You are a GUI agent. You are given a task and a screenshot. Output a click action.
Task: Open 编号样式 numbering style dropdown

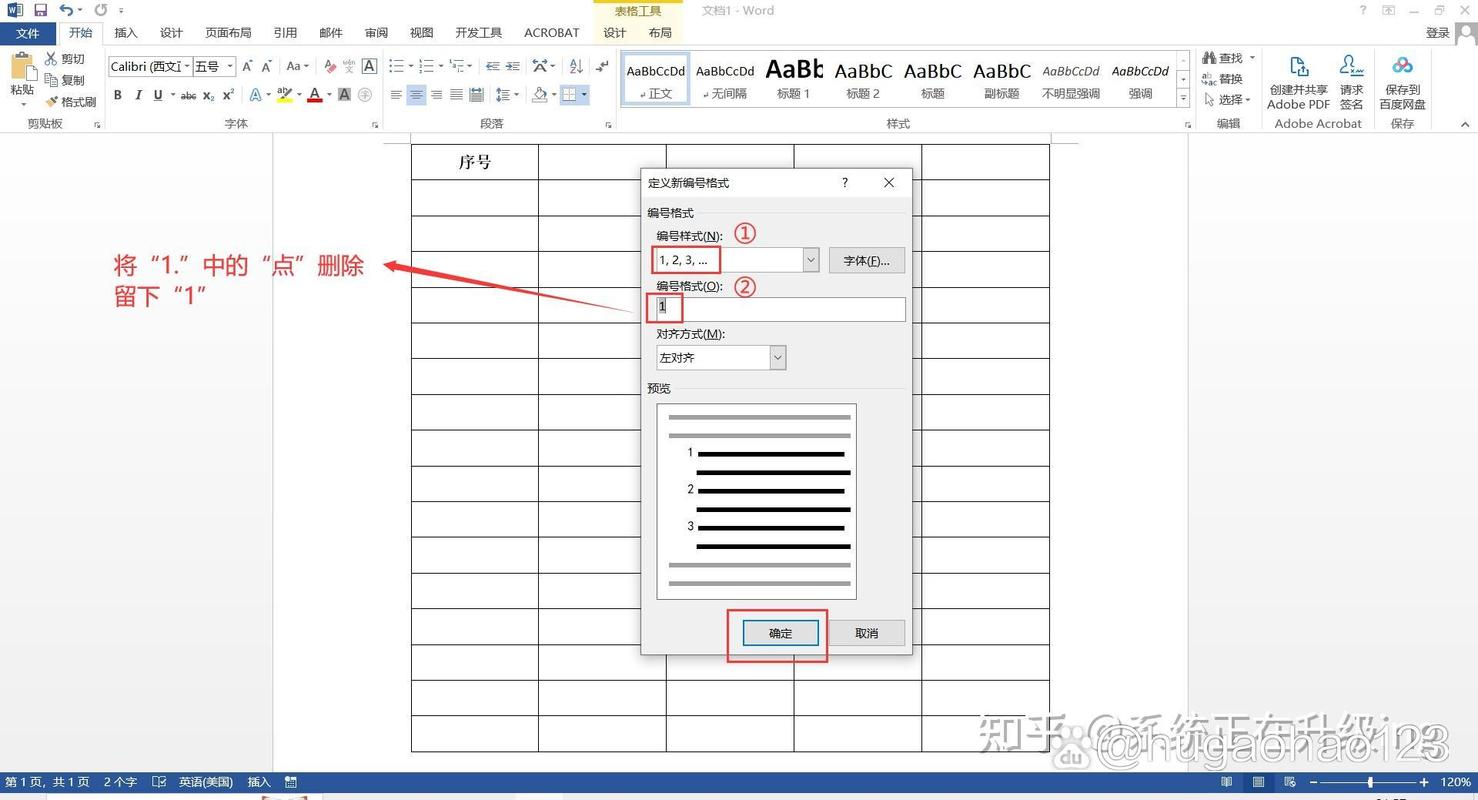click(x=810, y=260)
